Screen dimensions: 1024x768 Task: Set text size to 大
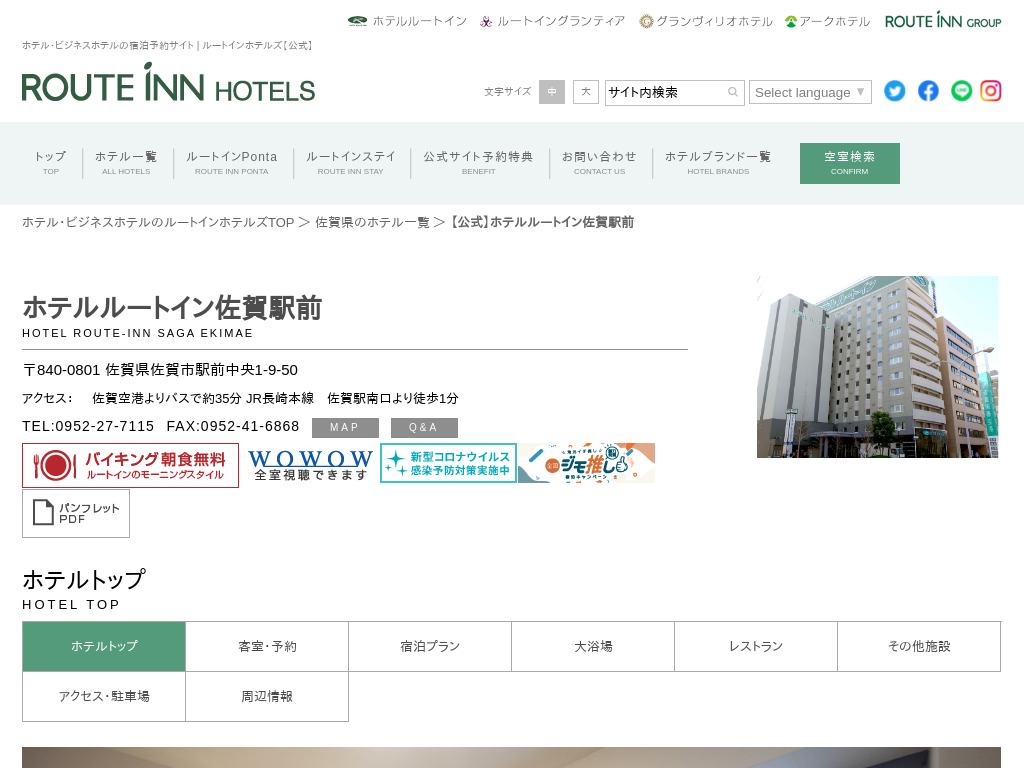click(x=586, y=92)
